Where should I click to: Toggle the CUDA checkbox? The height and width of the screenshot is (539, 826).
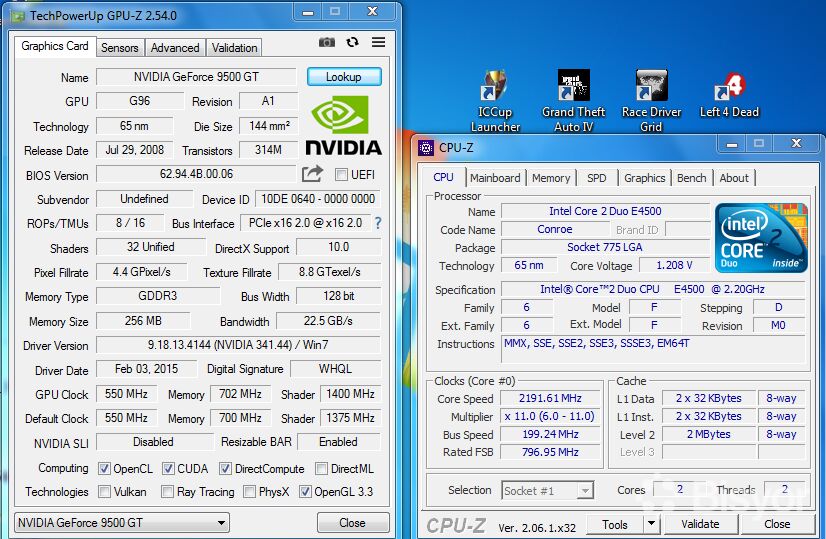coord(168,468)
